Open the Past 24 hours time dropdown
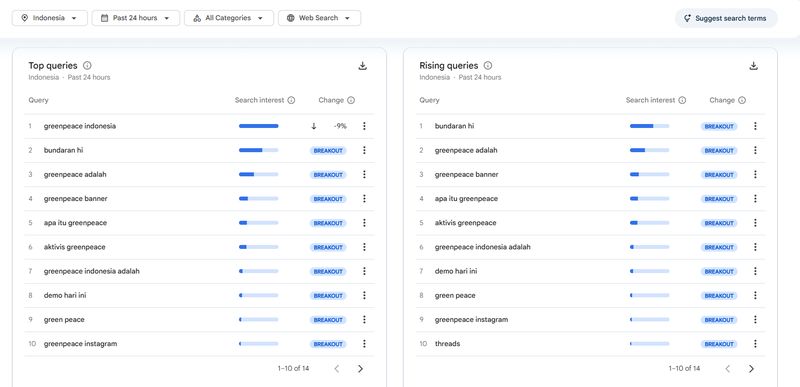This screenshot has height=387, width=800. (136, 18)
